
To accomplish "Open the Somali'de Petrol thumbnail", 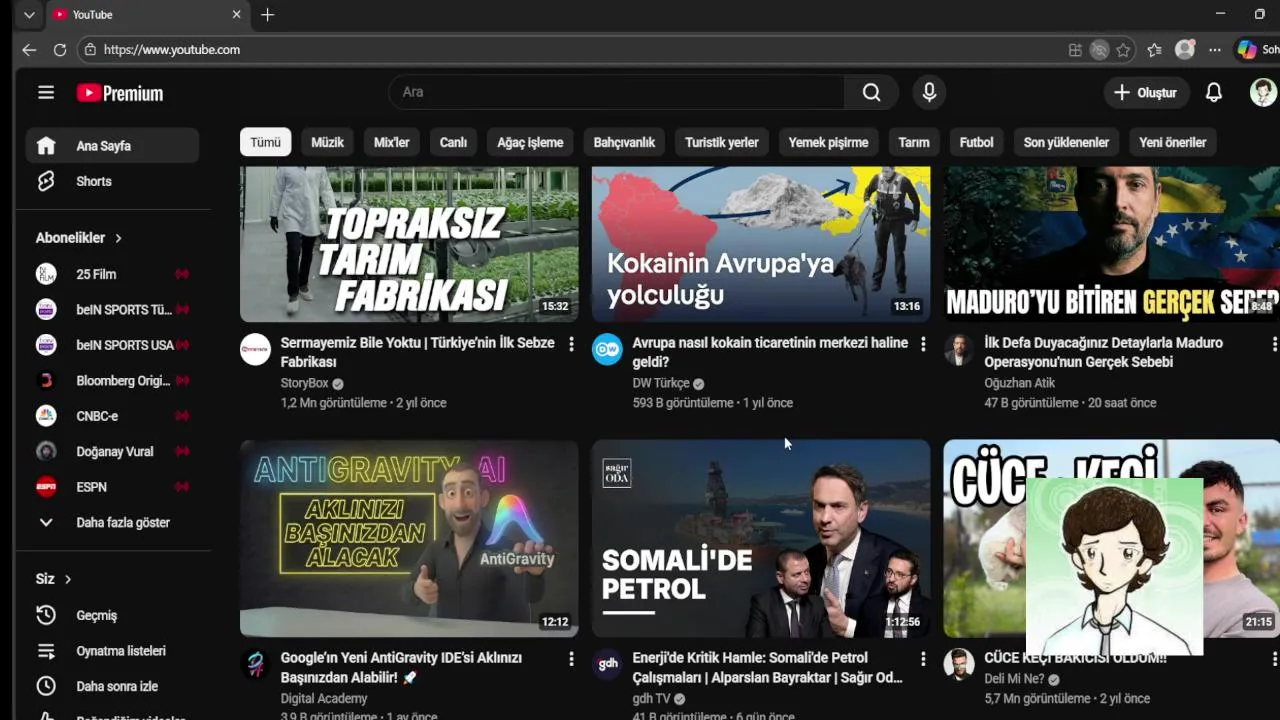I will (761, 539).
